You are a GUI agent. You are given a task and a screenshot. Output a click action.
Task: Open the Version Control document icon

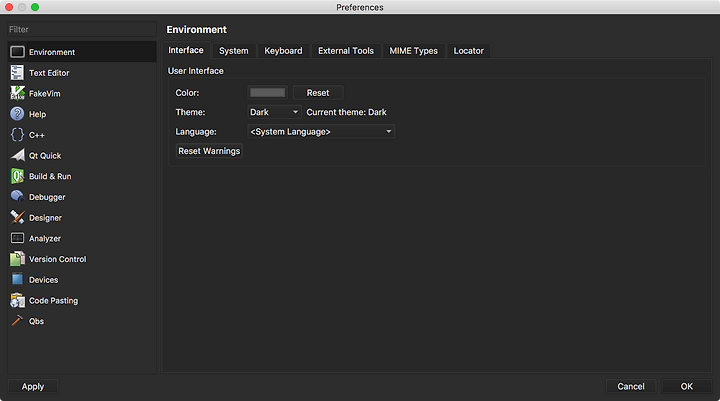coord(17,259)
